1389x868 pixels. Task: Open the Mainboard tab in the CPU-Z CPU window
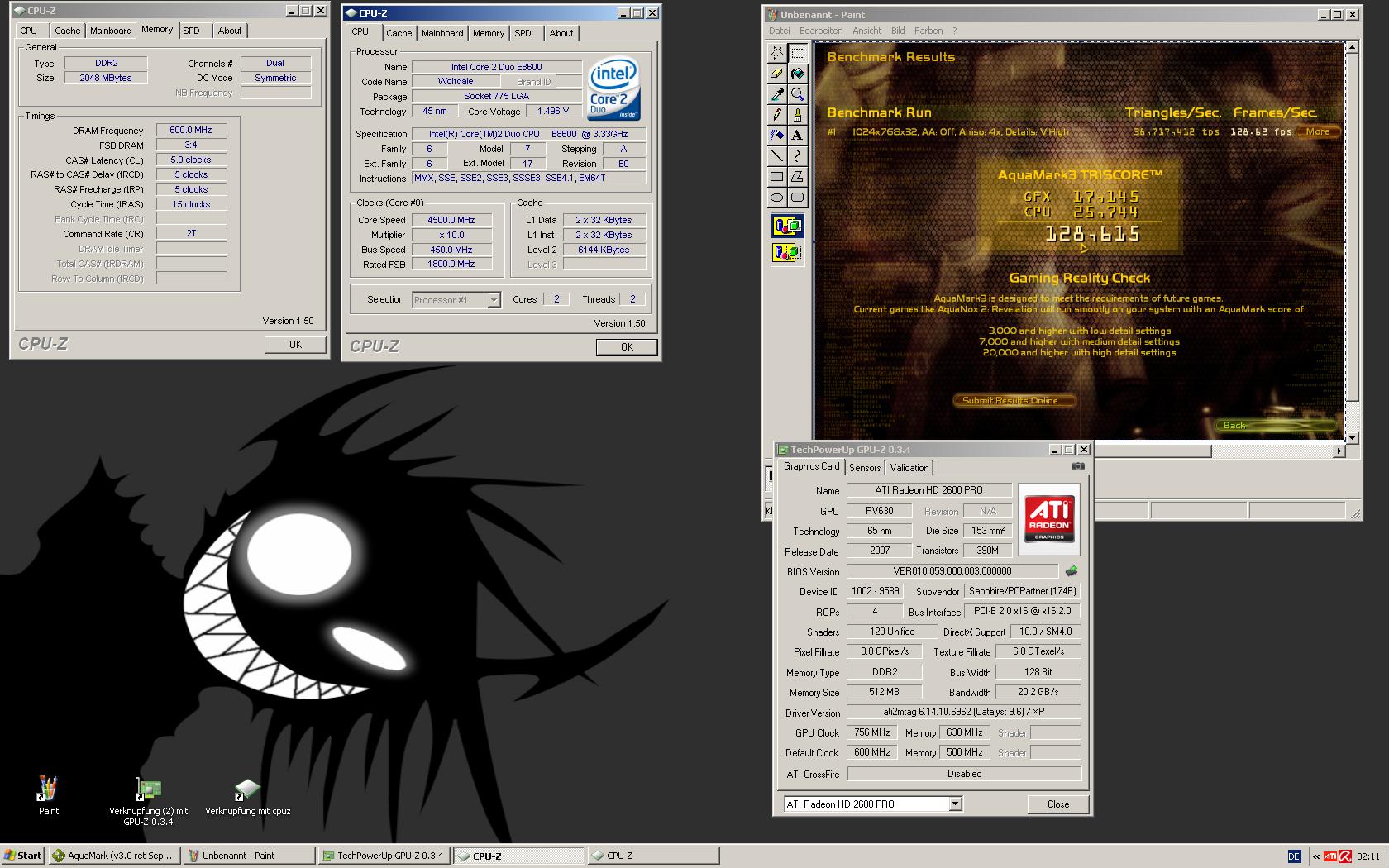[x=442, y=33]
